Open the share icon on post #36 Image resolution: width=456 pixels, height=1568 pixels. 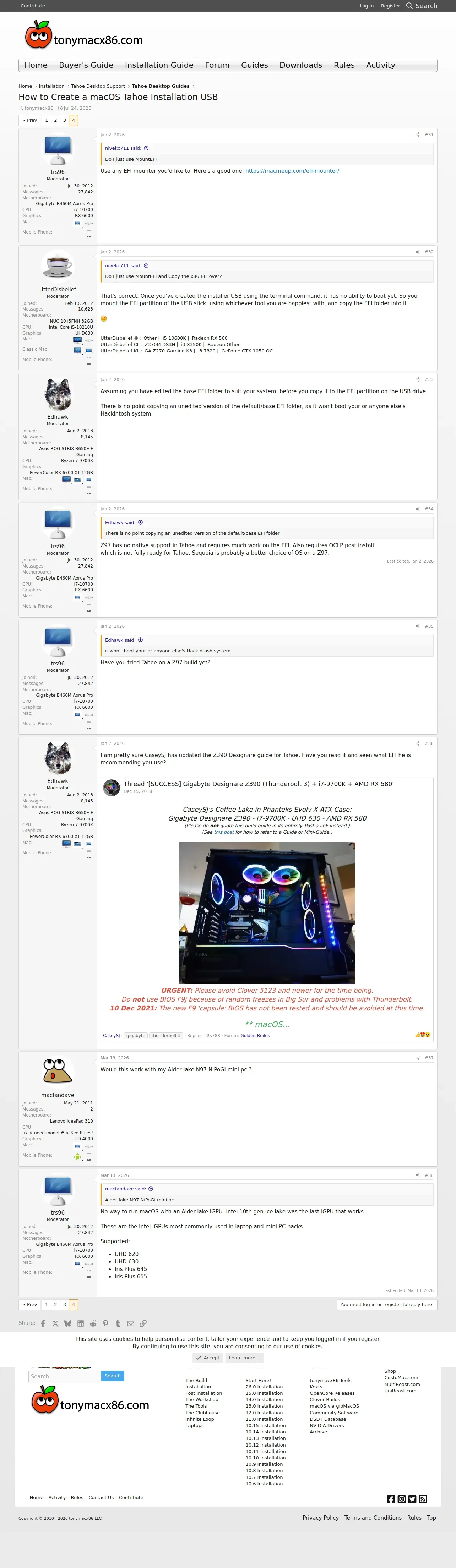click(418, 743)
